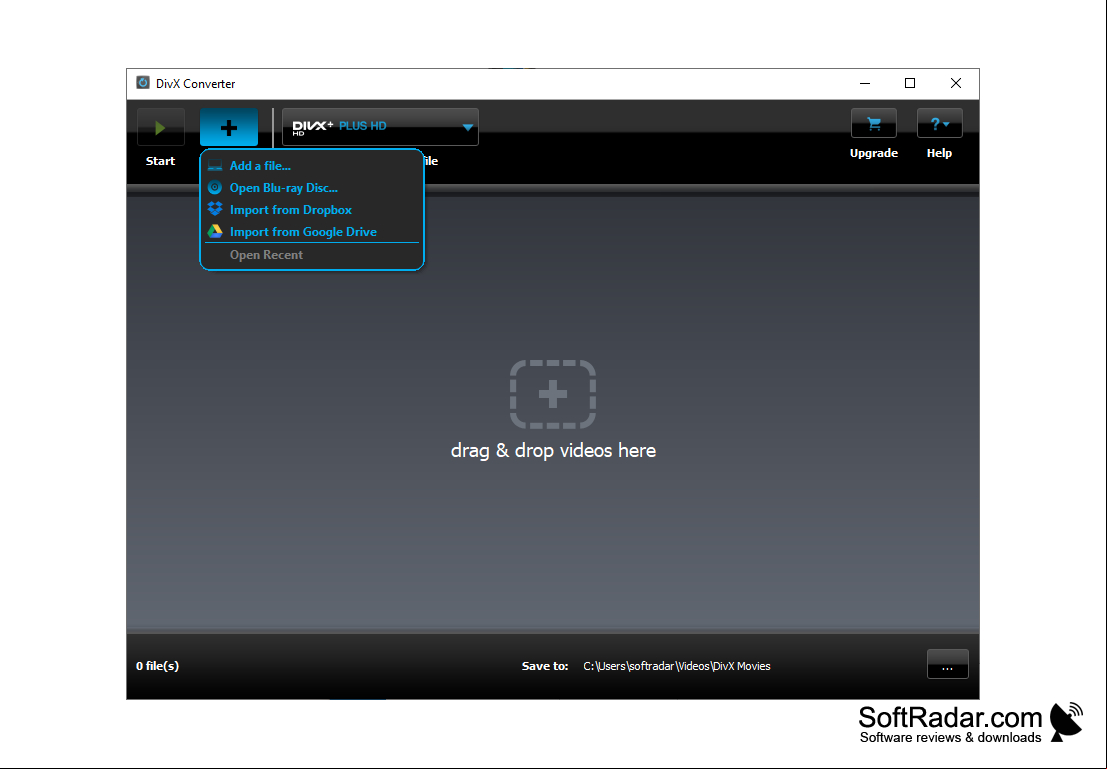Close the DivX Converter window

(x=956, y=83)
